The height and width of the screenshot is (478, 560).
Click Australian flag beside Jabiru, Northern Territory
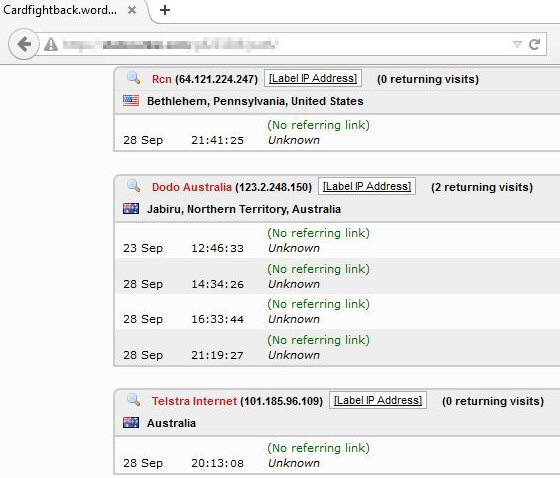pyautogui.click(x=131, y=208)
